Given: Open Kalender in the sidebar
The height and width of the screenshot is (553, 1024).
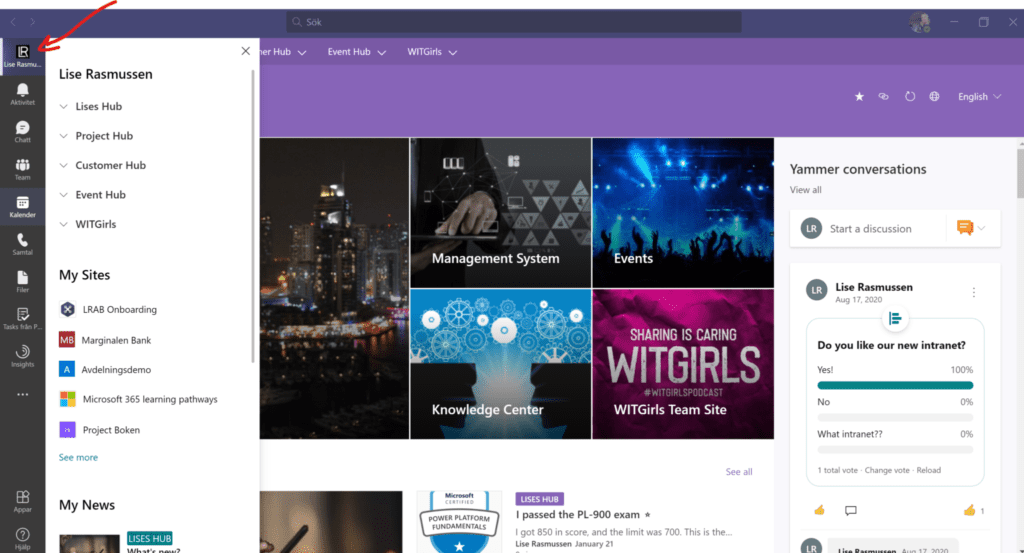Looking at the screenshot, I should (22, 206).
